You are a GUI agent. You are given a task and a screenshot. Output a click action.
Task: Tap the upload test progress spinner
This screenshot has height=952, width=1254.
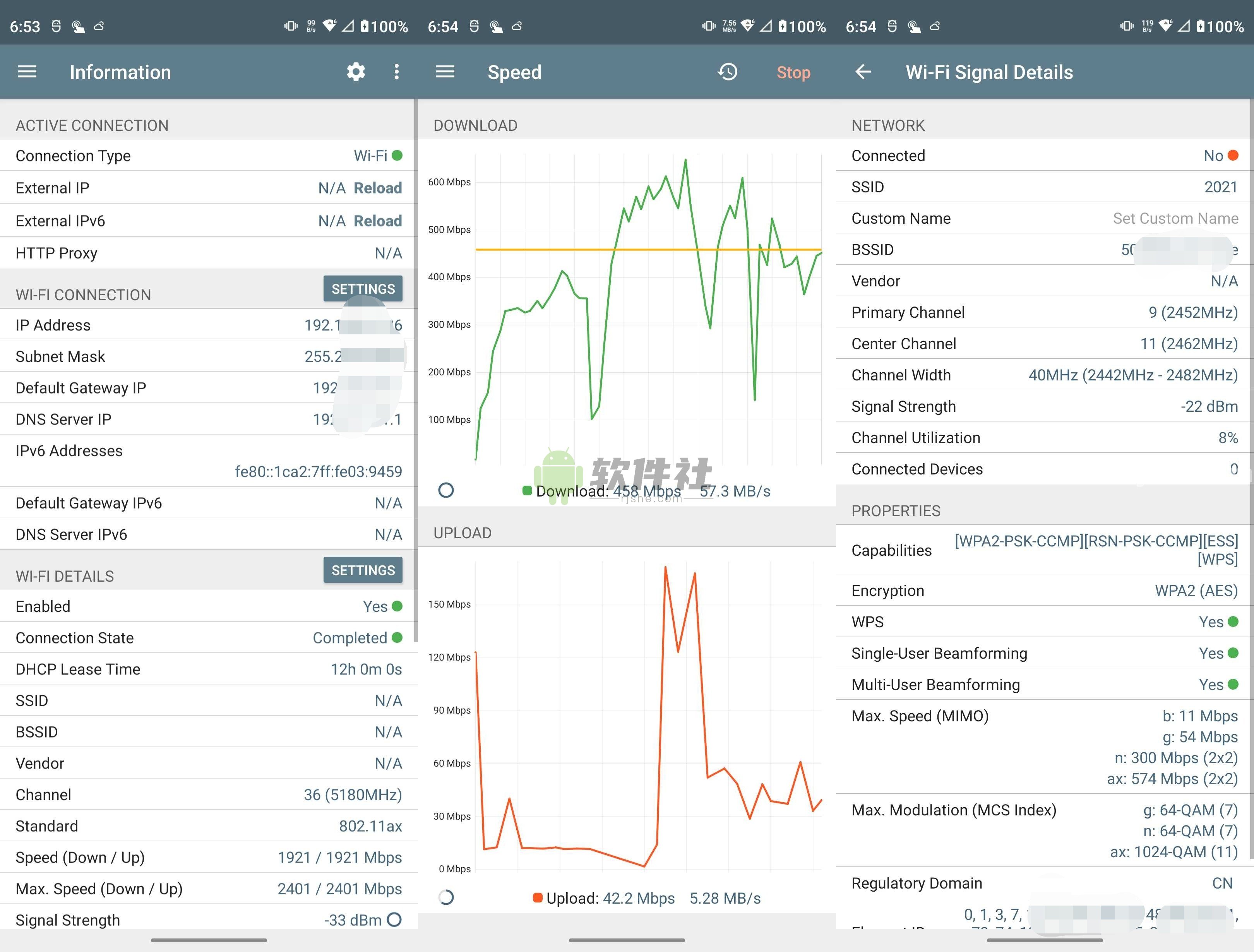click(x=446, y=897)
